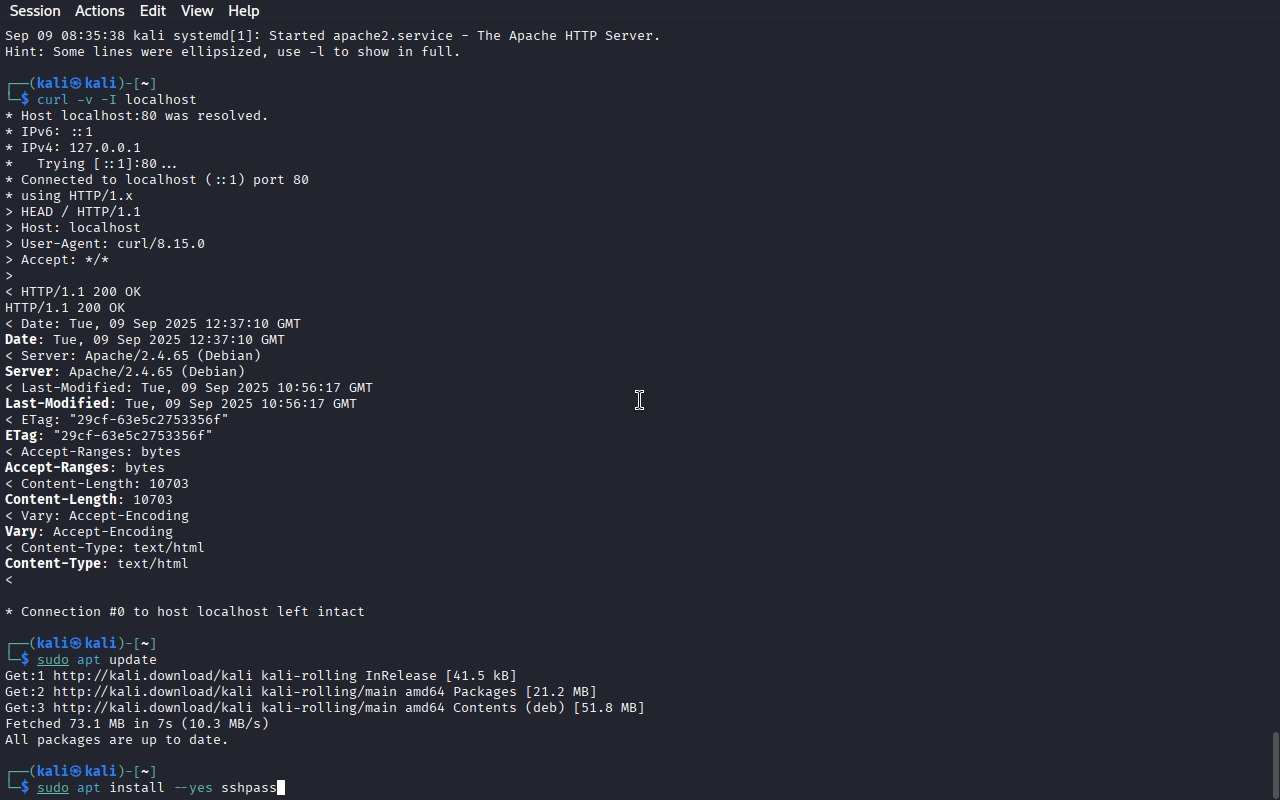This screenshot has width=1280, height=800.
Task: Click the 'sudo apt update' command line
Action: pos(97,660)
